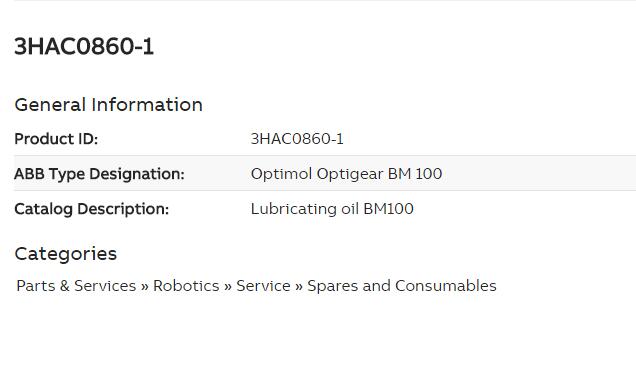Click the 3HAC0860-1 page heading
Image resolution: width=636 pixels, height=376 pixels.
[x=84, y=46]
